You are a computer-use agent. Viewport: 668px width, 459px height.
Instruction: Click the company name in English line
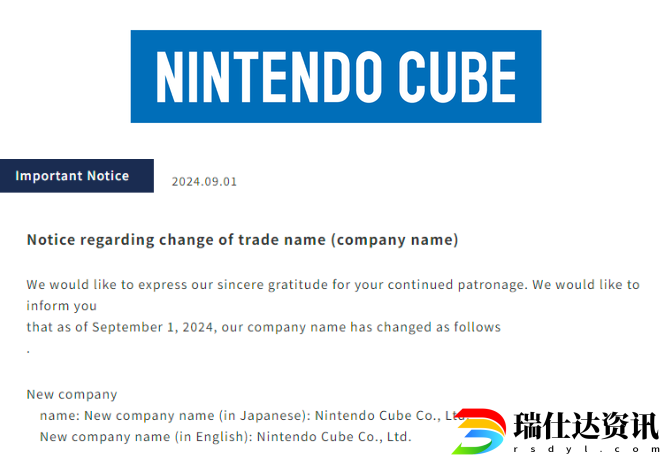[226, 436]
